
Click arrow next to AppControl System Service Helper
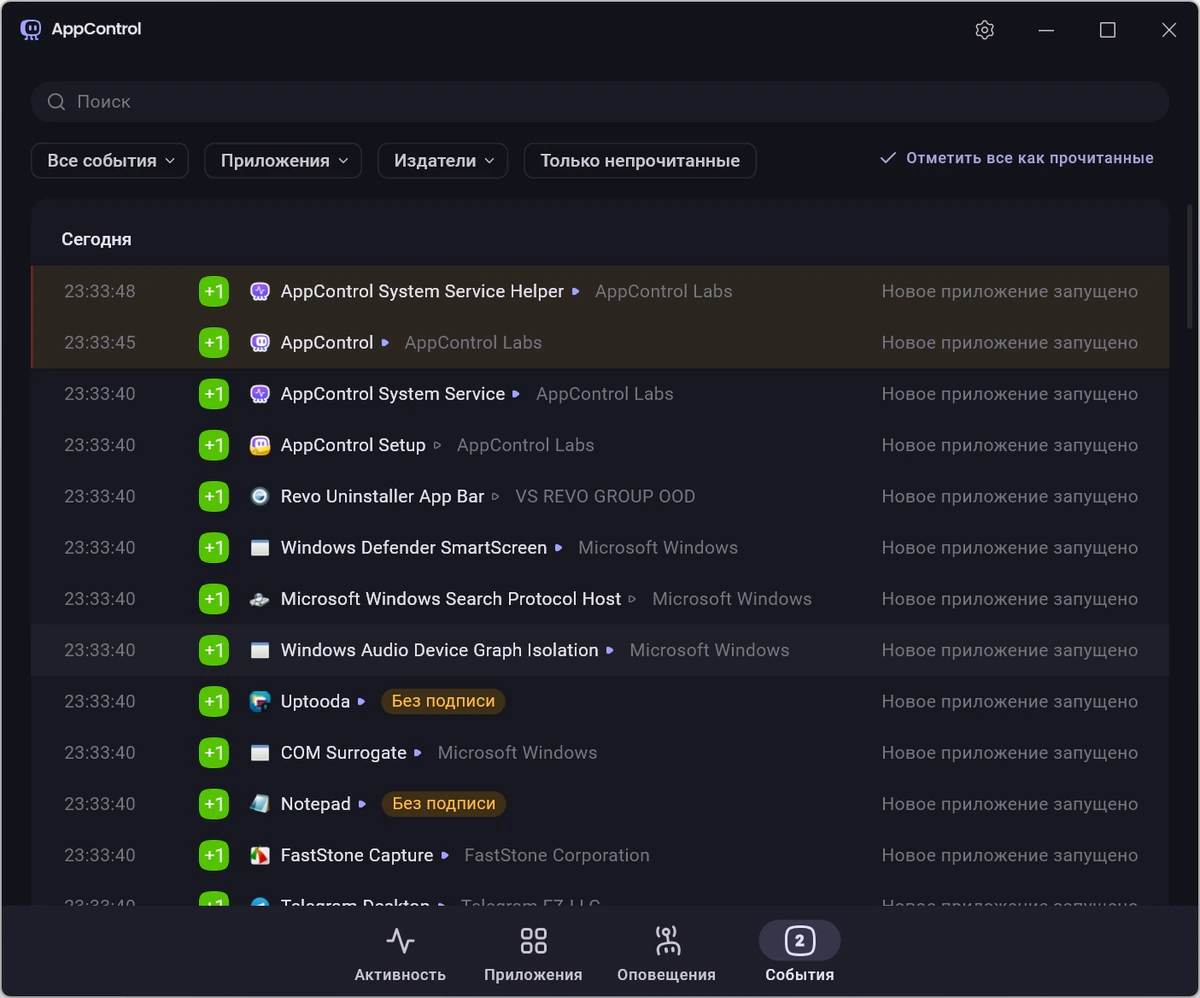[x=576, y=292]
